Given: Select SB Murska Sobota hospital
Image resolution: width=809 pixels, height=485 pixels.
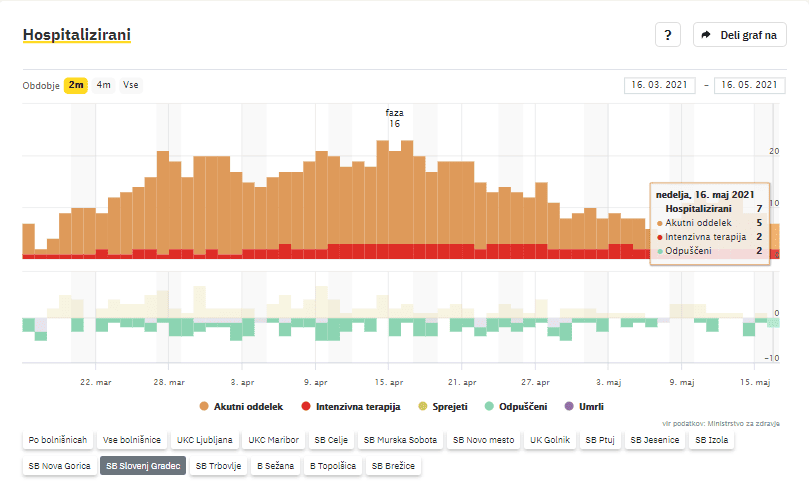Looking at the screenshot, I should click(400, 440).
